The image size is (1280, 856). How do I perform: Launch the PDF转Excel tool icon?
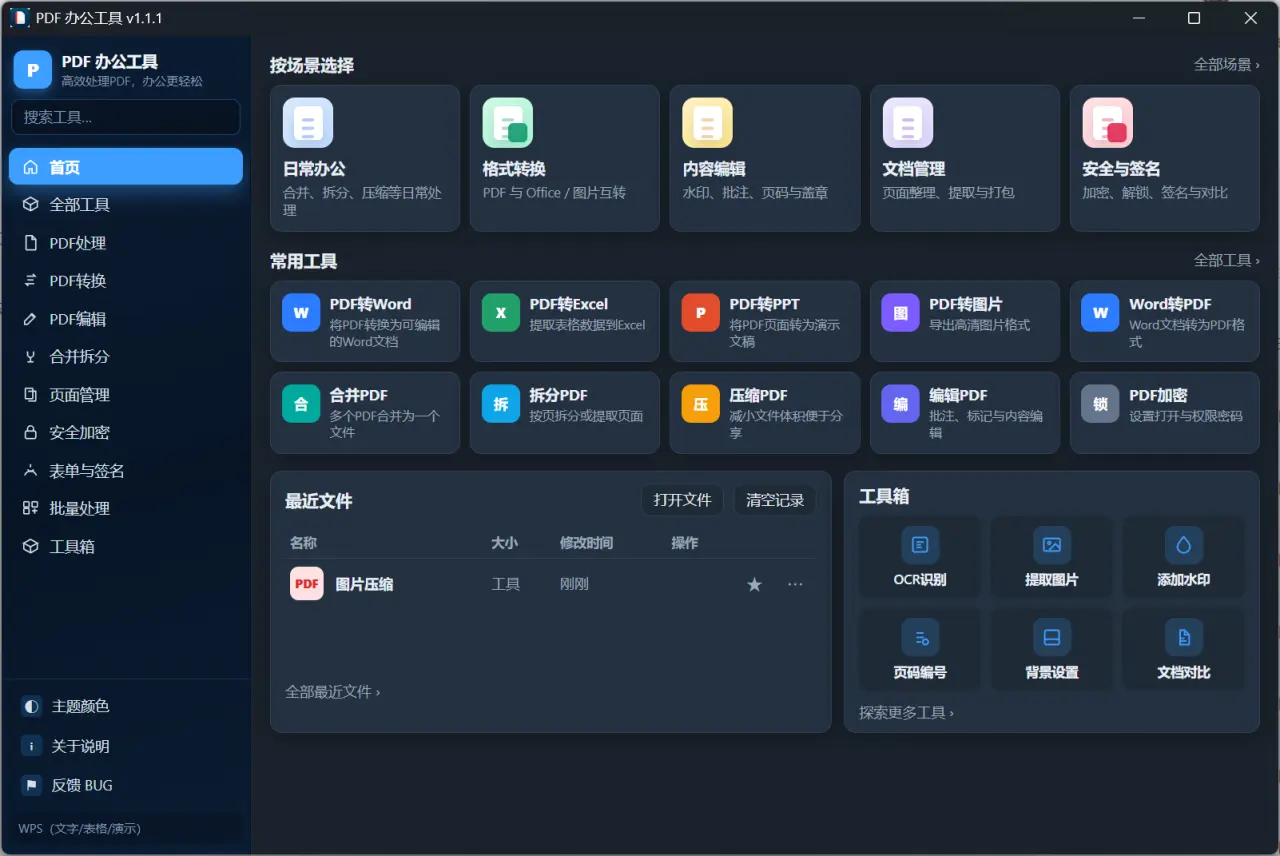[501, 313]
